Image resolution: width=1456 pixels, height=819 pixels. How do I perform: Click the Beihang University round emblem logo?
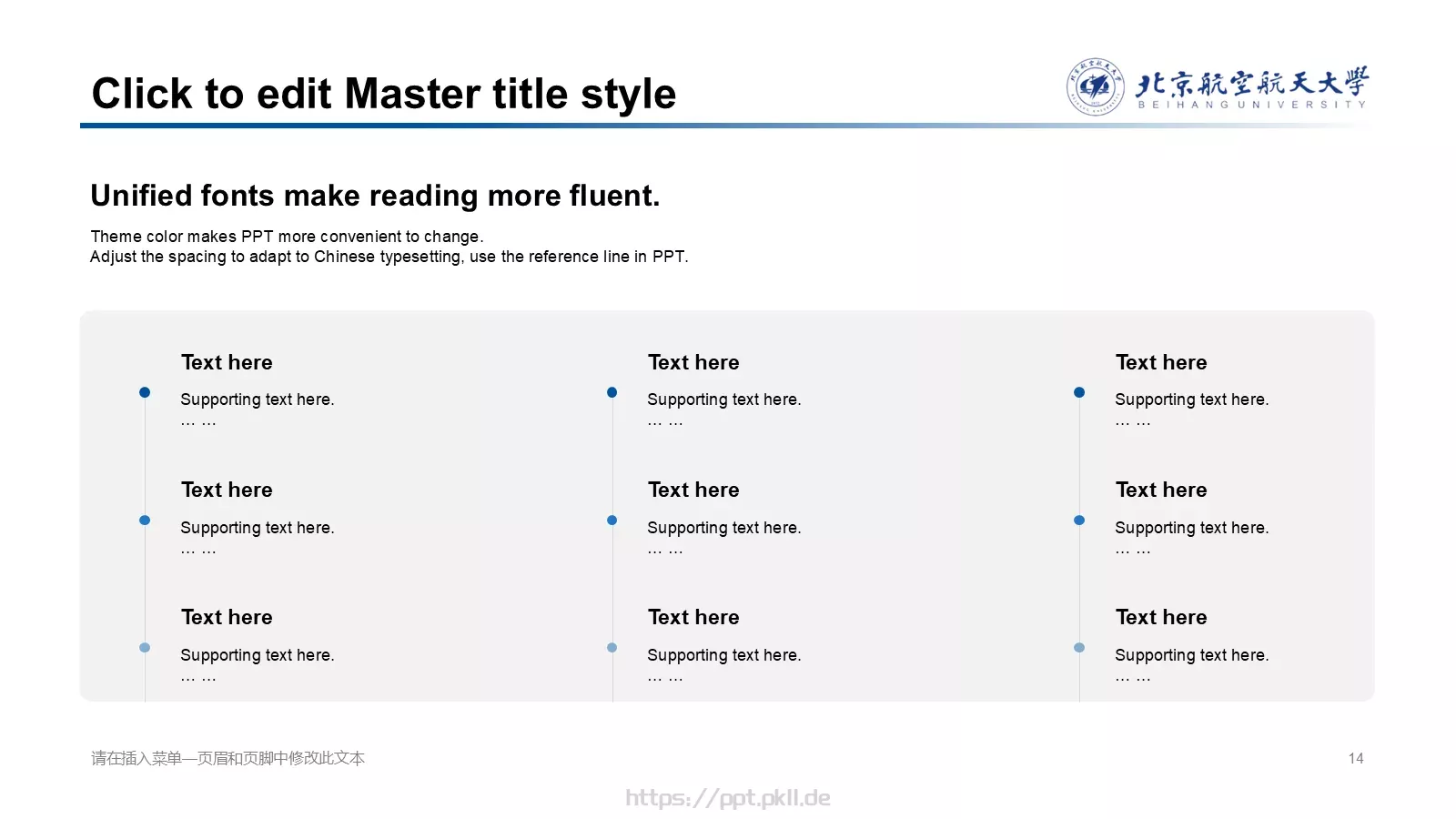[x=1095, y=86]
